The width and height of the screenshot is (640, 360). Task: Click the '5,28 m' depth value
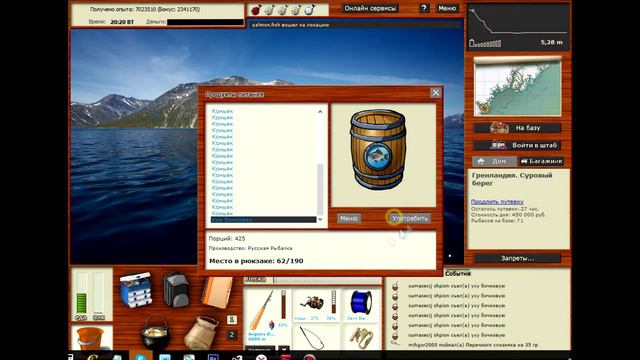551,42
